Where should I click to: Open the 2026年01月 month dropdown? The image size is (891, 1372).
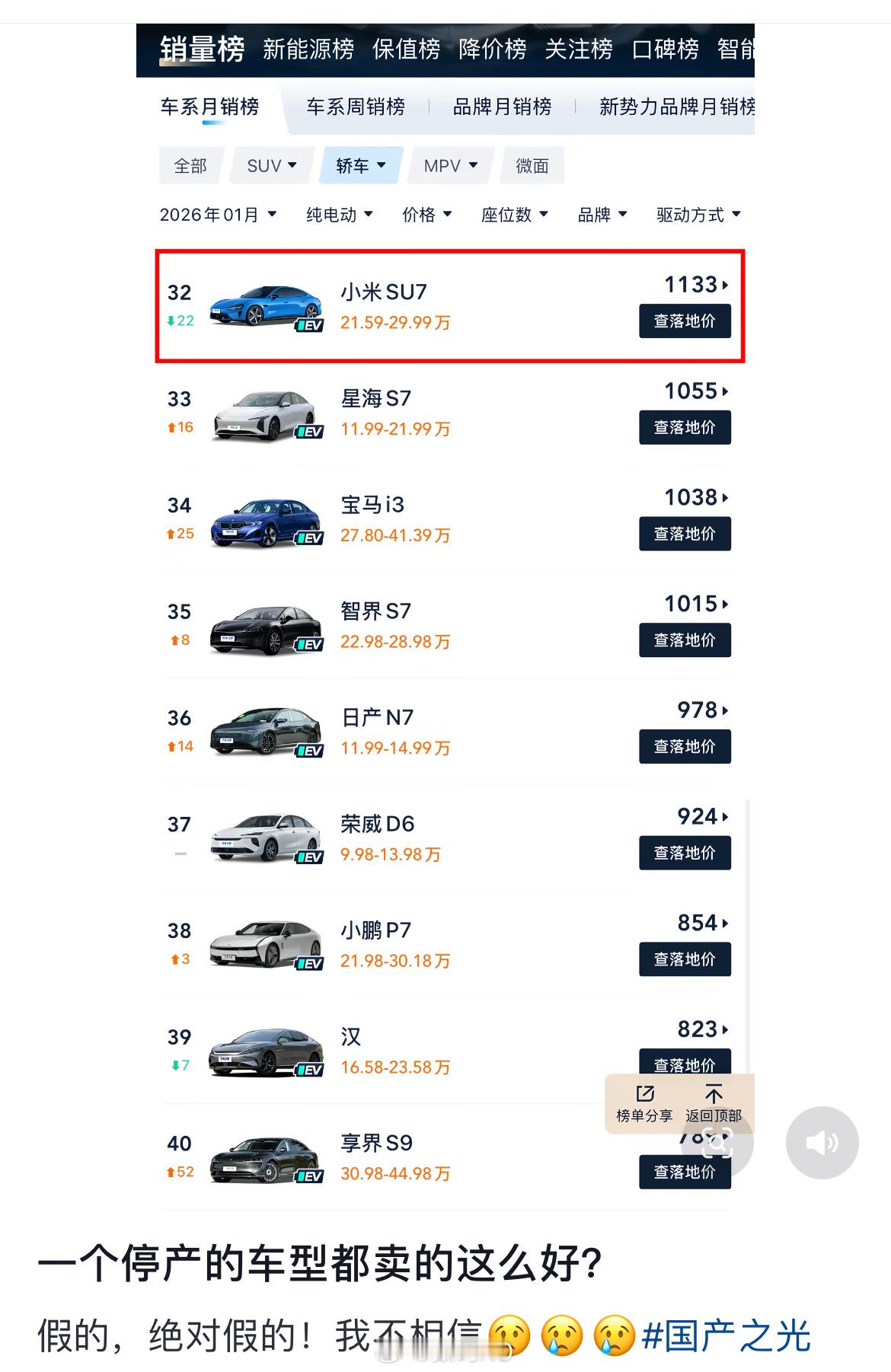pos(216,214)
